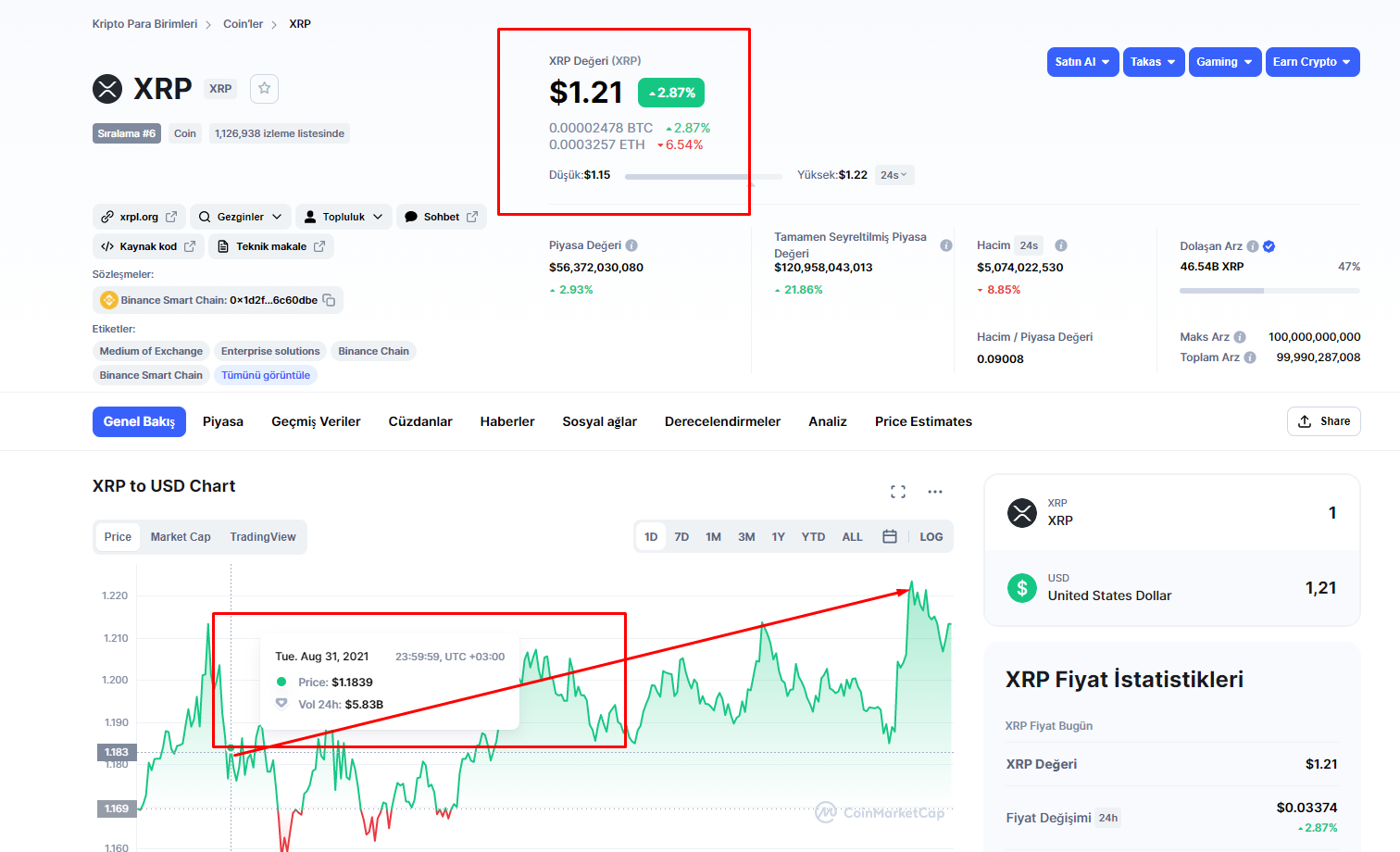Select the Genel Bakış tab
Image resolution: width=1400 pixels, height=852 pixels.
point(139,421)
